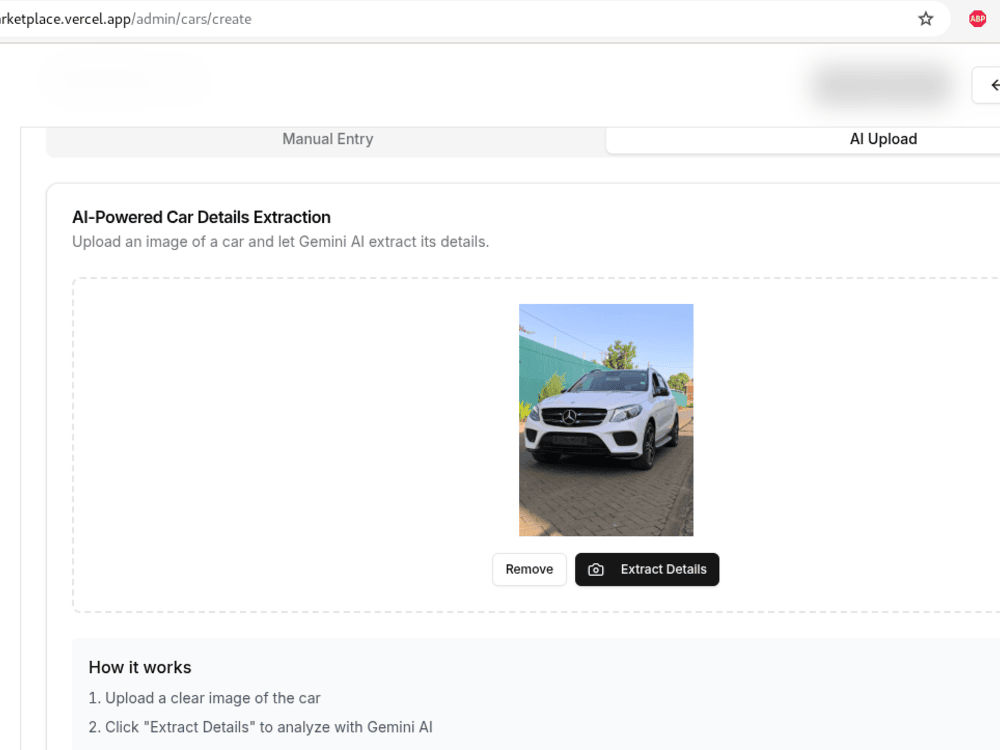Click the 'How it works' heading
1000x750 pixels.
(140, 667)
